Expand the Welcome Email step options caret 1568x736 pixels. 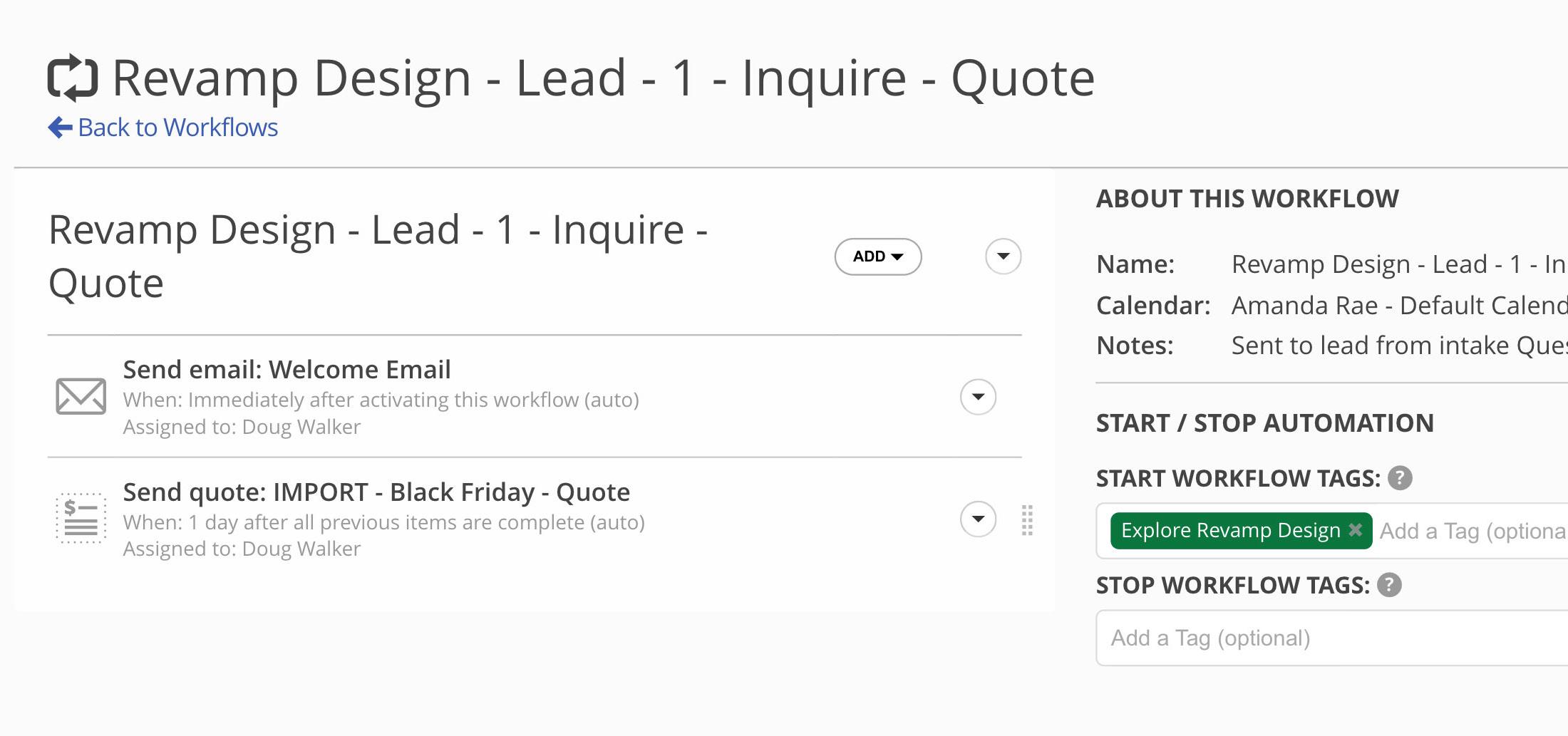pos(978,397)
